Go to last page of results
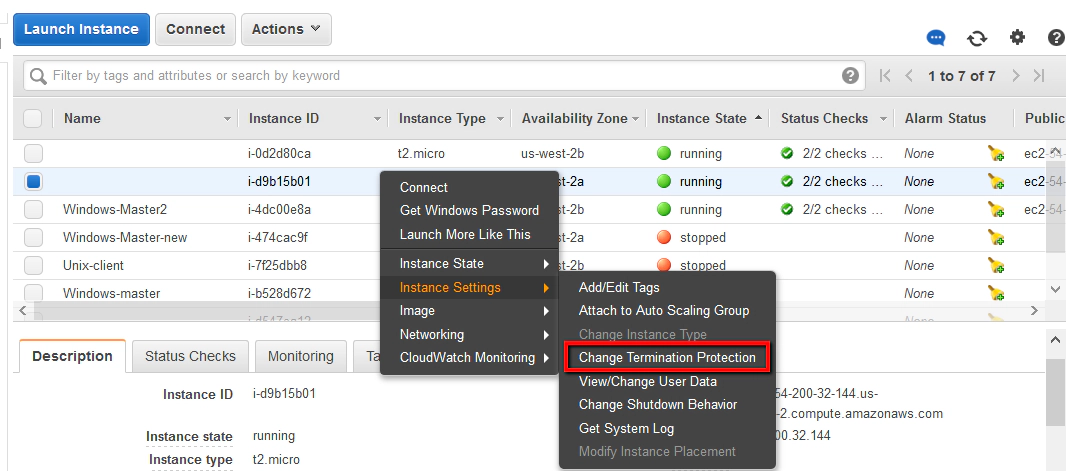 tap(1039, 75)
